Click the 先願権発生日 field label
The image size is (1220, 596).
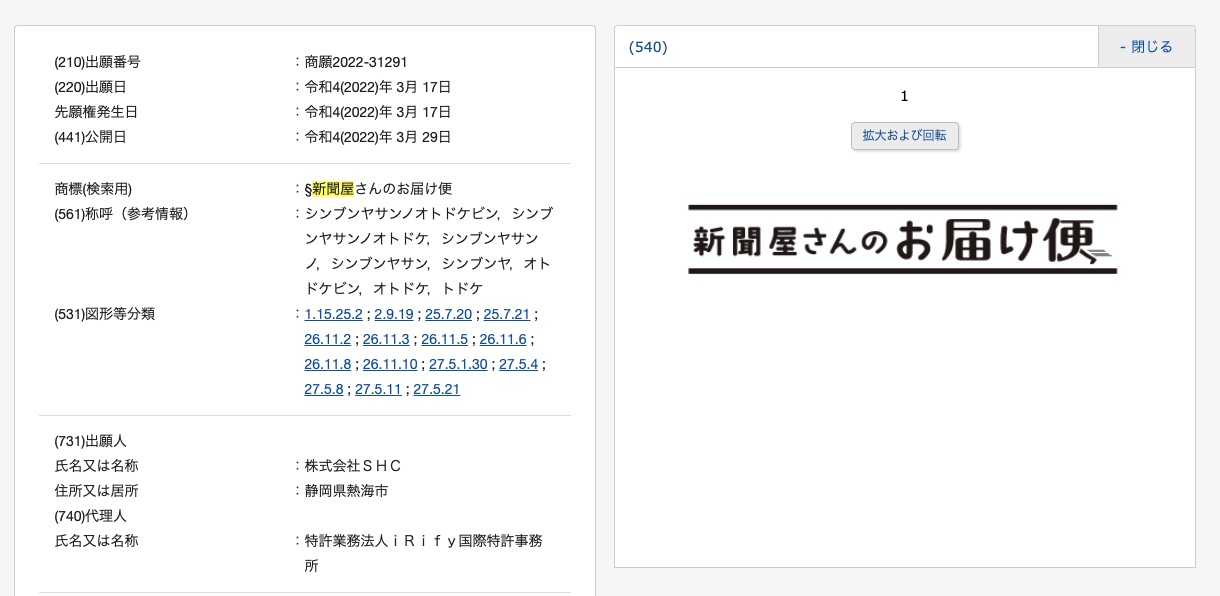click(x=96, y=112)
